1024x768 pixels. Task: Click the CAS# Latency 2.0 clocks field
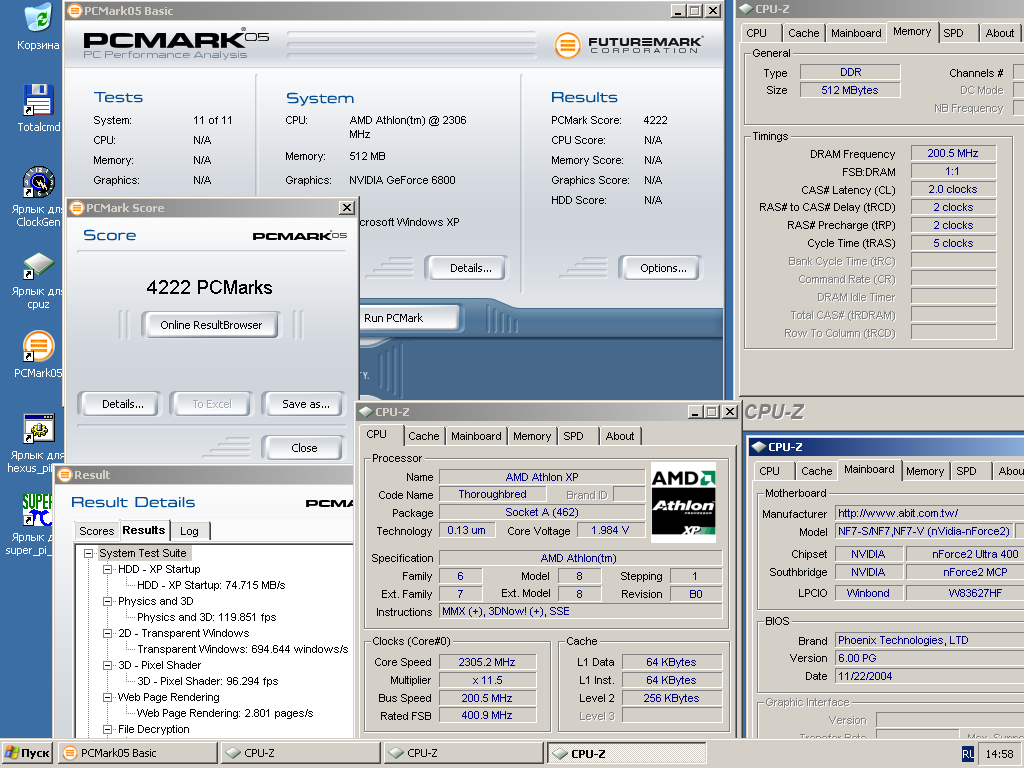click(953, 189)
